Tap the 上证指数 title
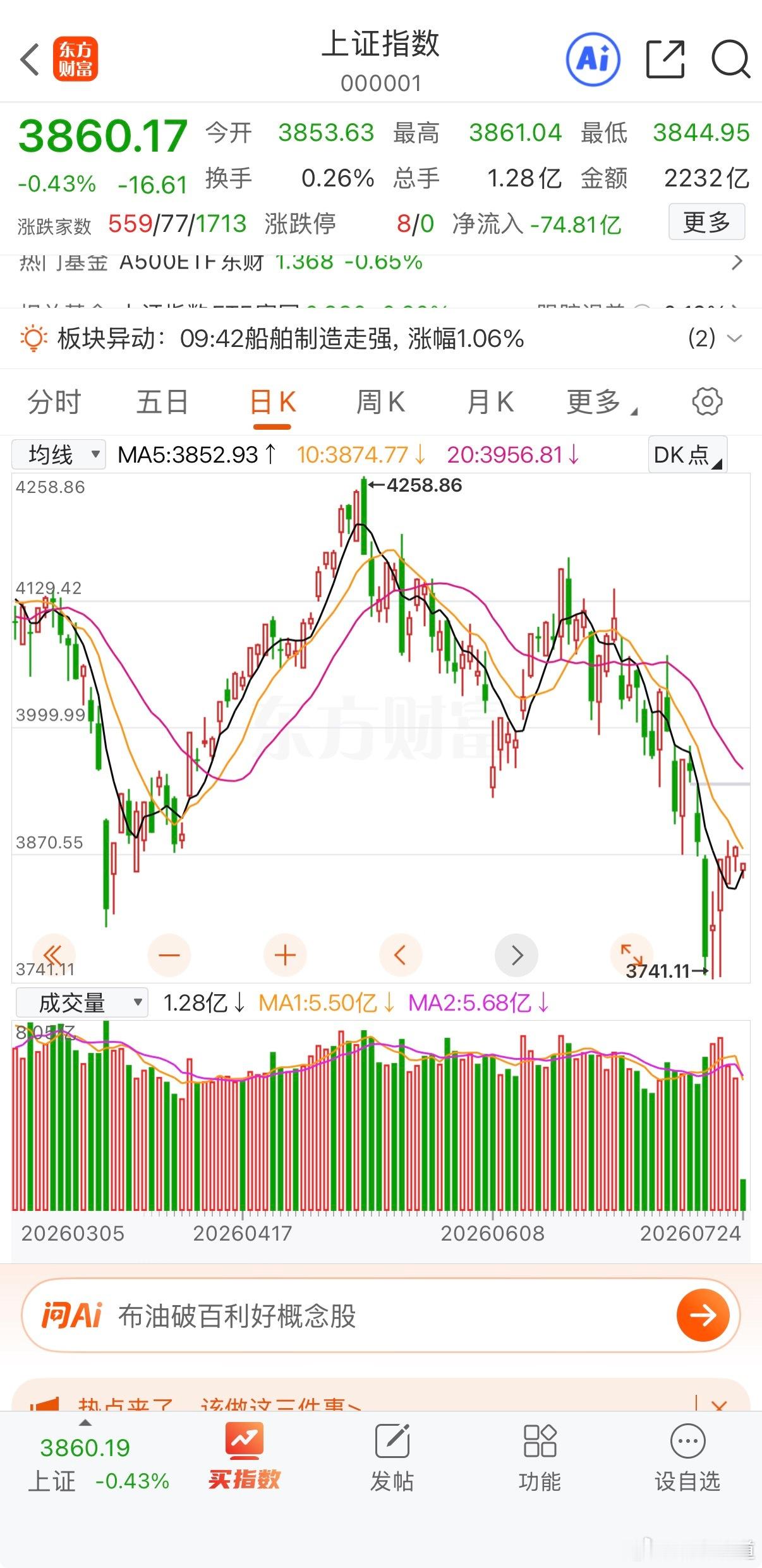Image resolution: width=762 pixels, height=1568 pixels. pos(380,44)
